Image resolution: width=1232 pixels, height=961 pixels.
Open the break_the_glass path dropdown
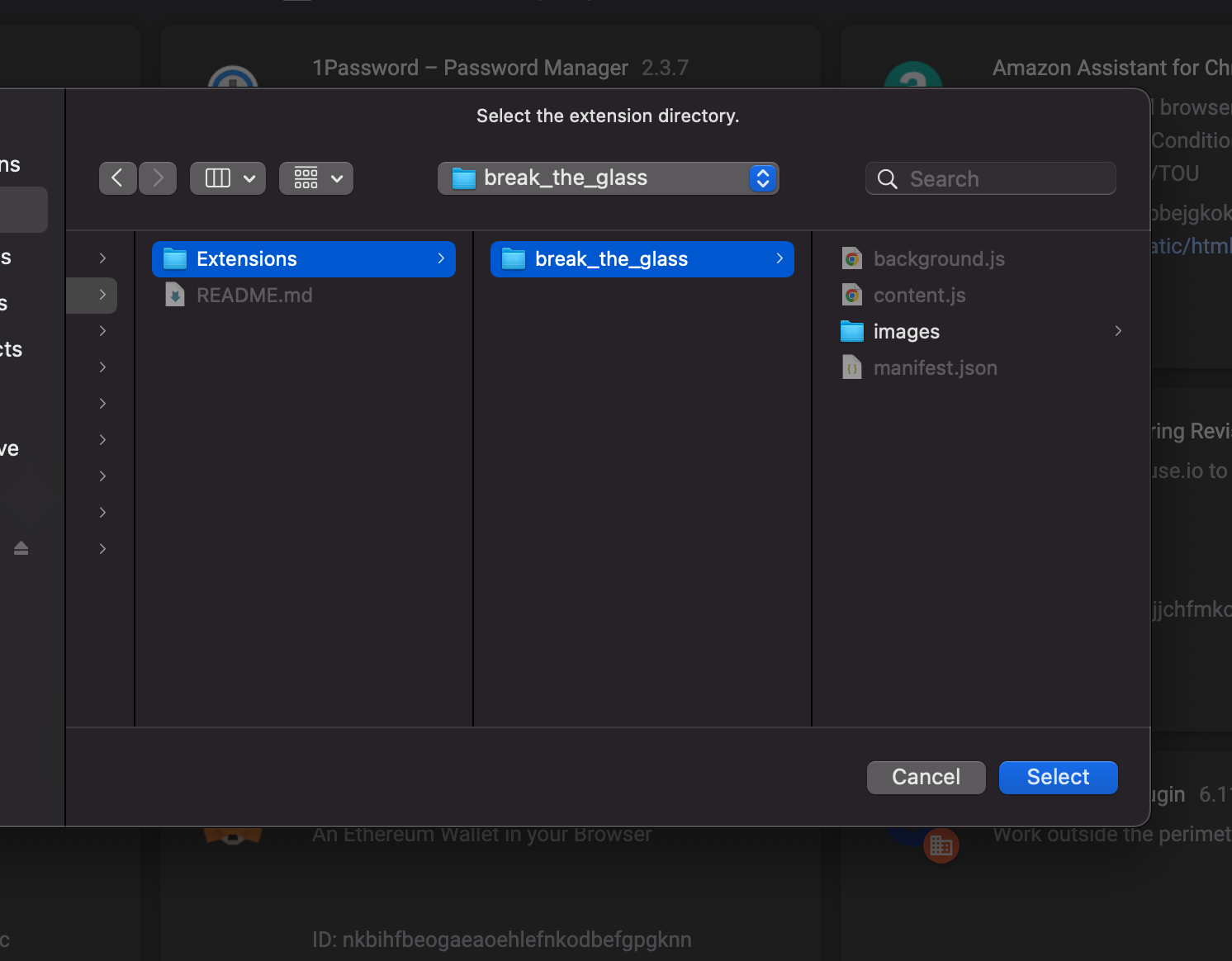tap(761, 178)
